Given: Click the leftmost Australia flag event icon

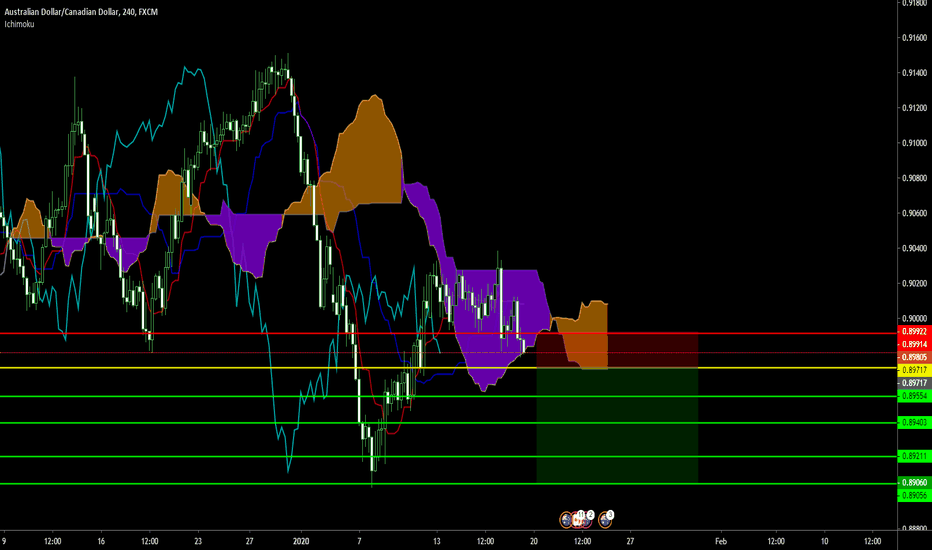Looking at the screenshot, I should [x=567, y=519].
